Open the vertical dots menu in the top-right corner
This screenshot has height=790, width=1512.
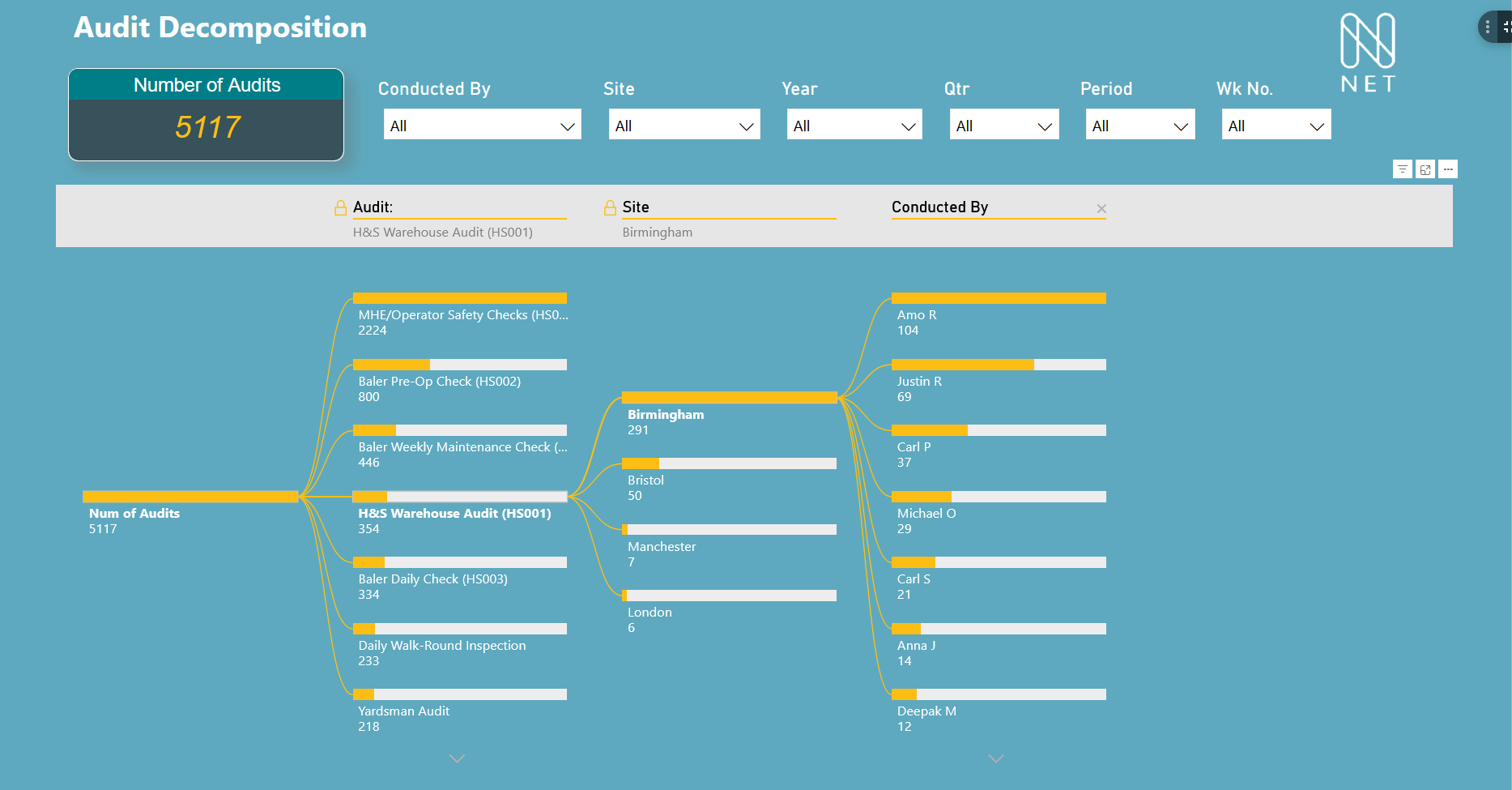[1488, 26]
